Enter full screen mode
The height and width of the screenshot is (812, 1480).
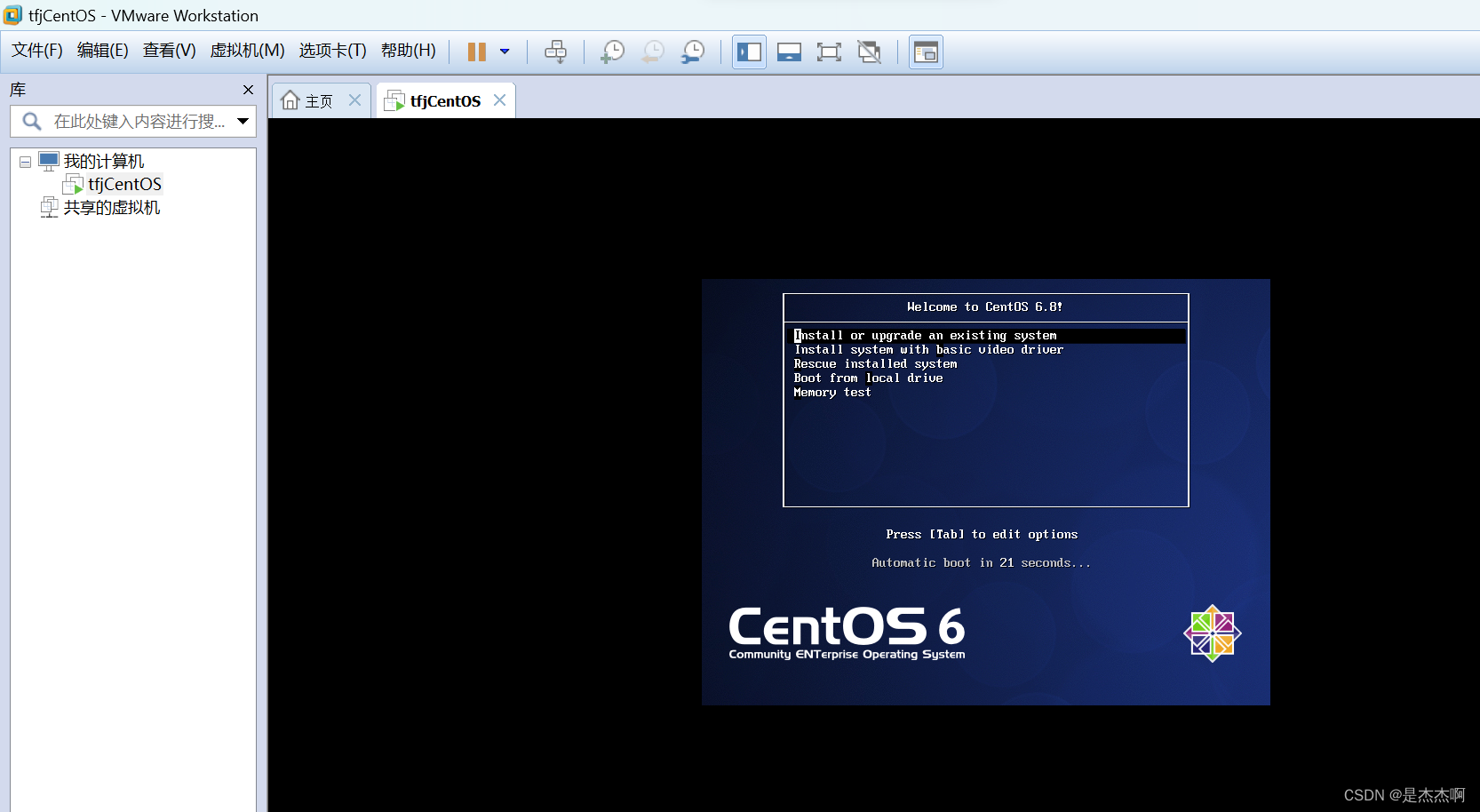point(829,52)
